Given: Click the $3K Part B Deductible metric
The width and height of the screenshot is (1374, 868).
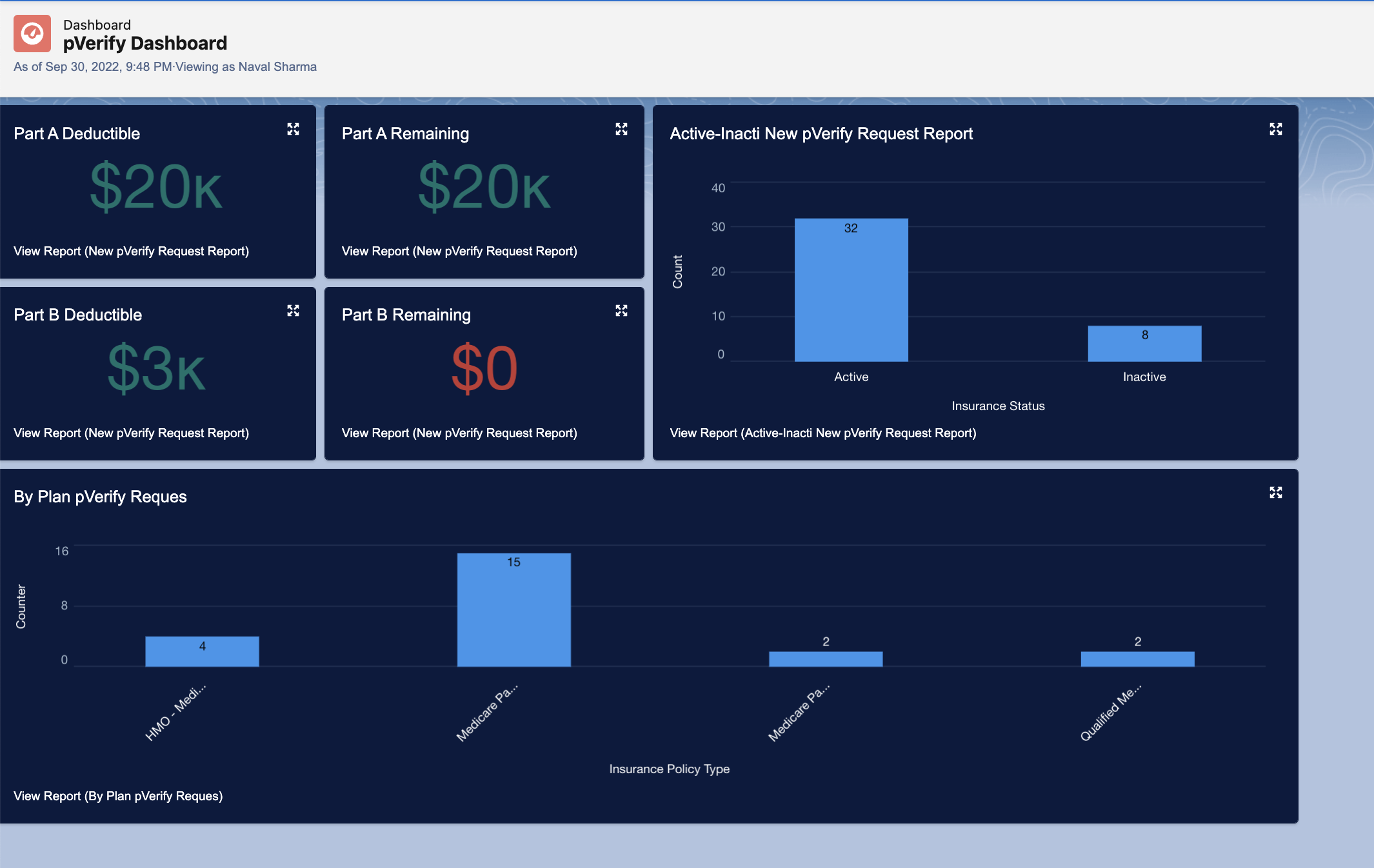Looking at the screenshot, I should coord(156,369).
